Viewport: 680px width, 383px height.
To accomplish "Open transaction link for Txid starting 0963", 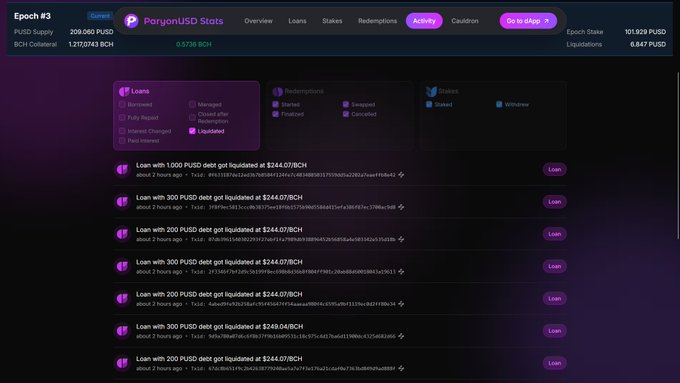I will click(x=302, y=175).
